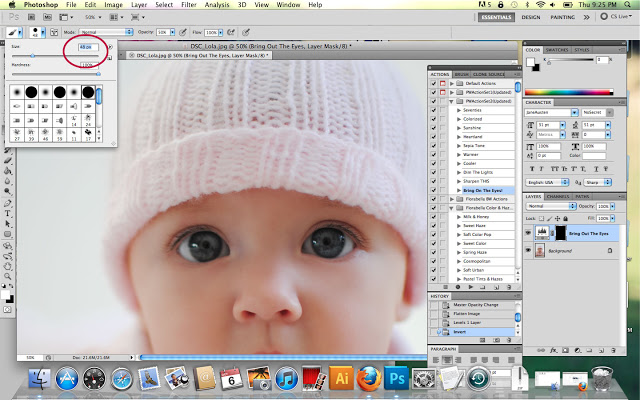Screen dimensions: 640x400
Task: Toggle the Seventies action checkmark
Action: (433, 110)
